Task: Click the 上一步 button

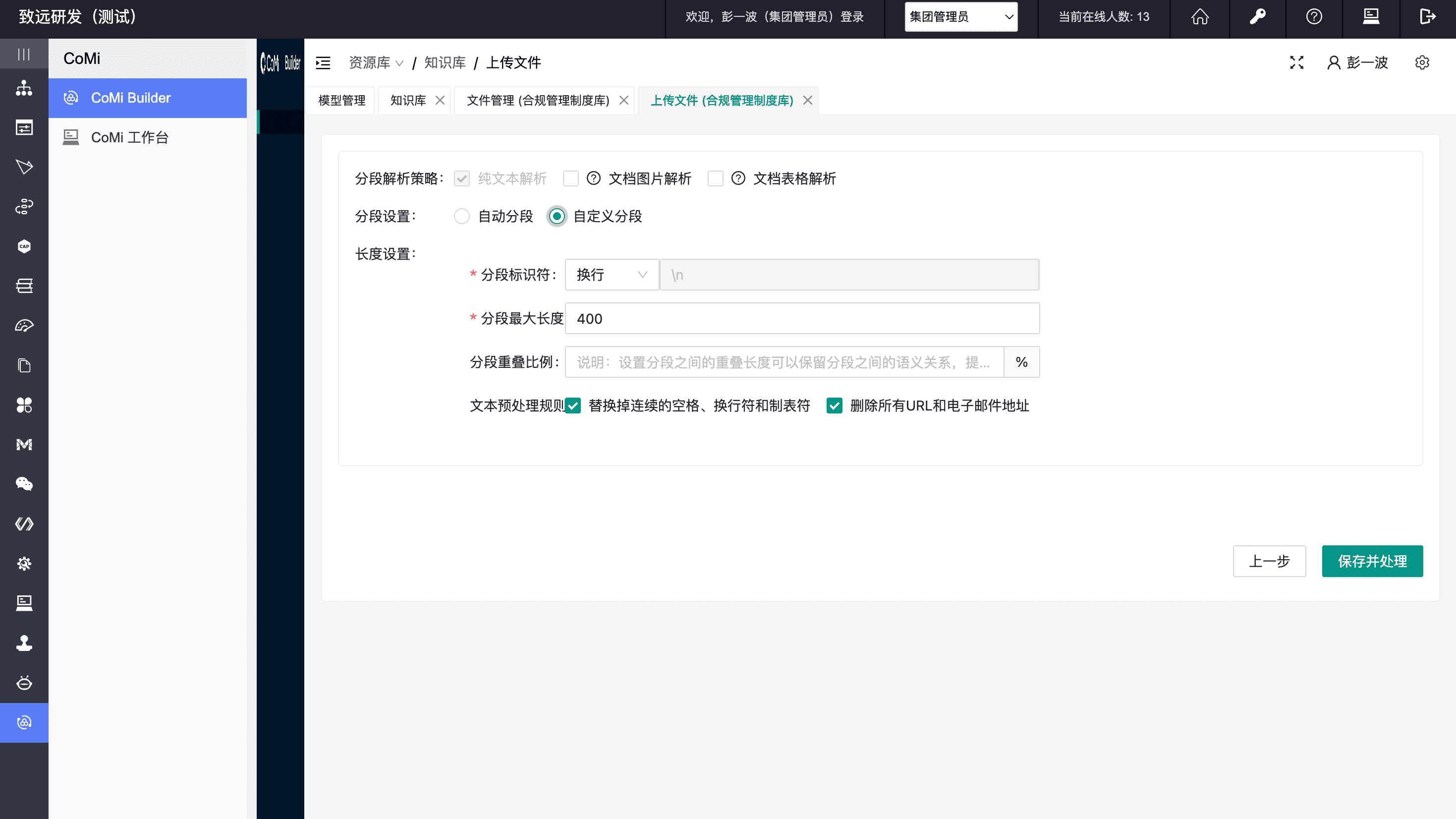Action: point(1270,561)
